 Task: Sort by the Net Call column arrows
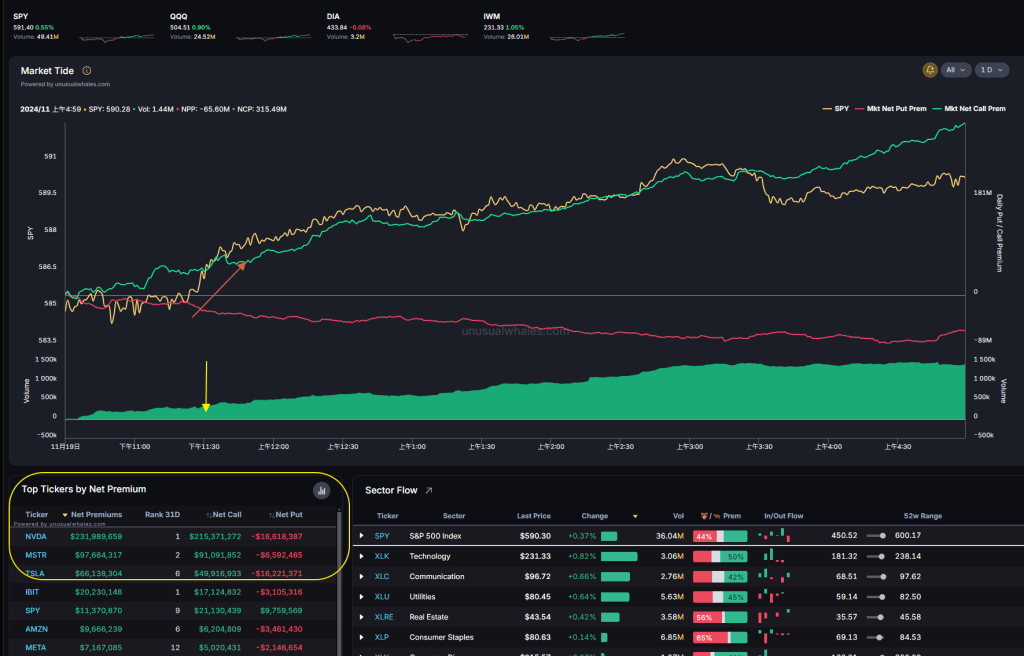pyautogui.click(x=223, y=514)
